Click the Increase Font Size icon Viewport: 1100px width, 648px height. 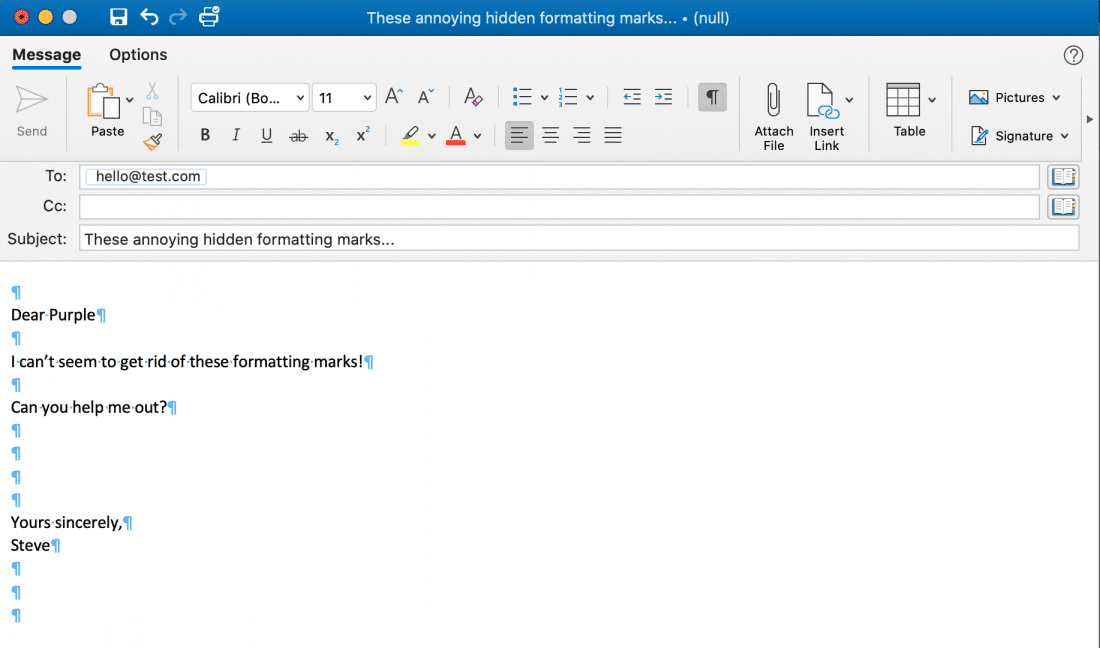click(x=392, y=96)
